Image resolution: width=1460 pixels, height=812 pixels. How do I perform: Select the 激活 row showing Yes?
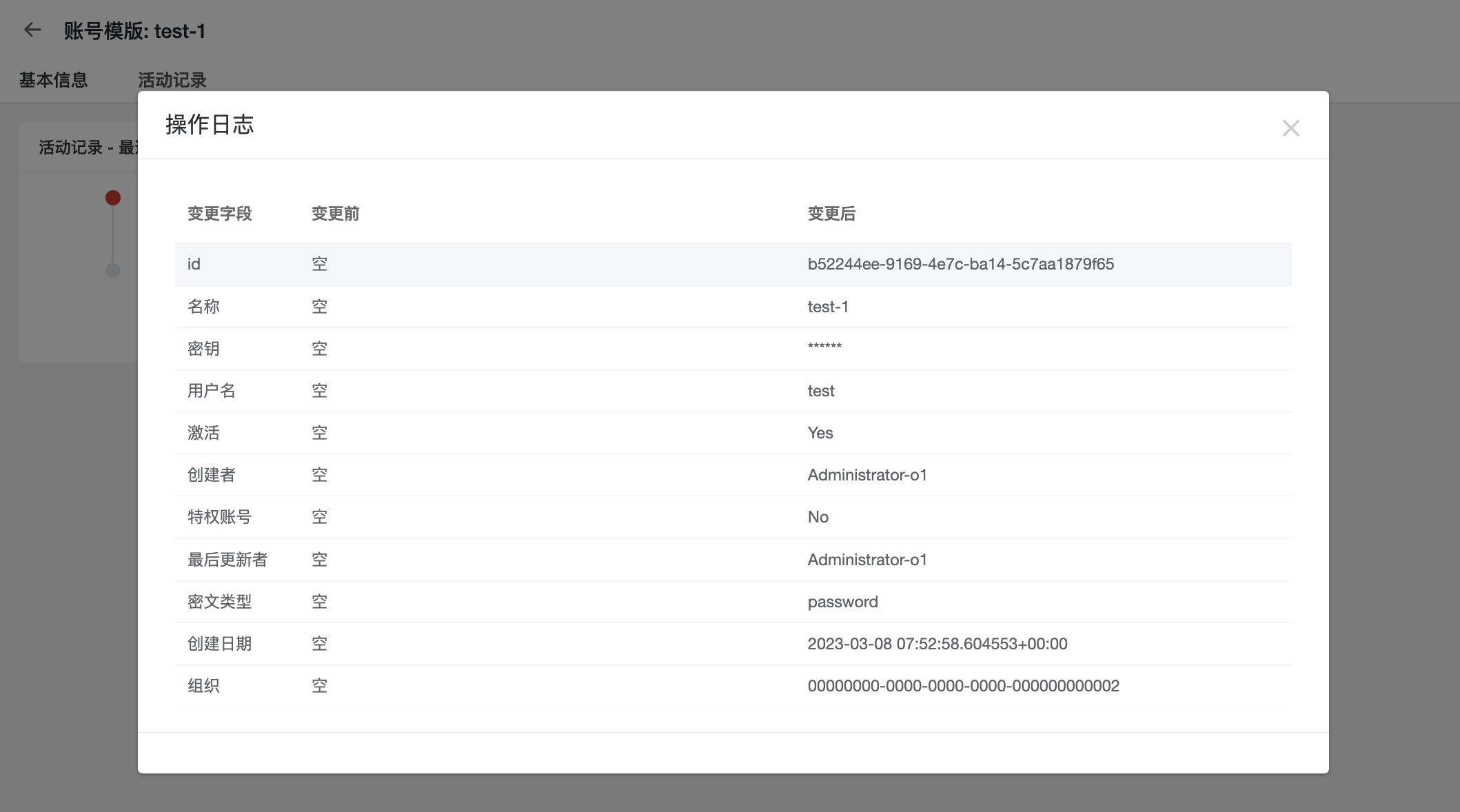[820, 433]
